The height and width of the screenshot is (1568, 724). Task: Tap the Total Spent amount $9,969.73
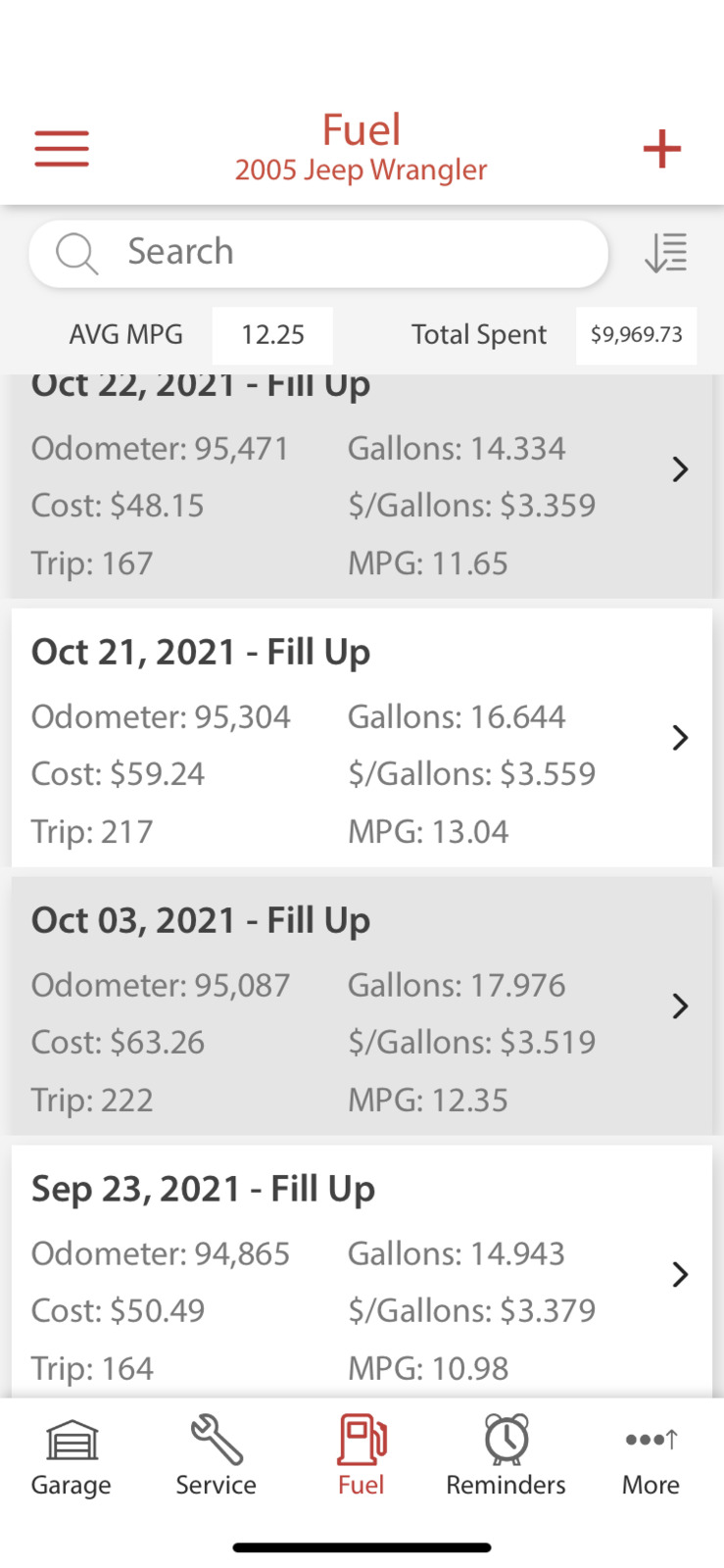(x=636, y=335)
